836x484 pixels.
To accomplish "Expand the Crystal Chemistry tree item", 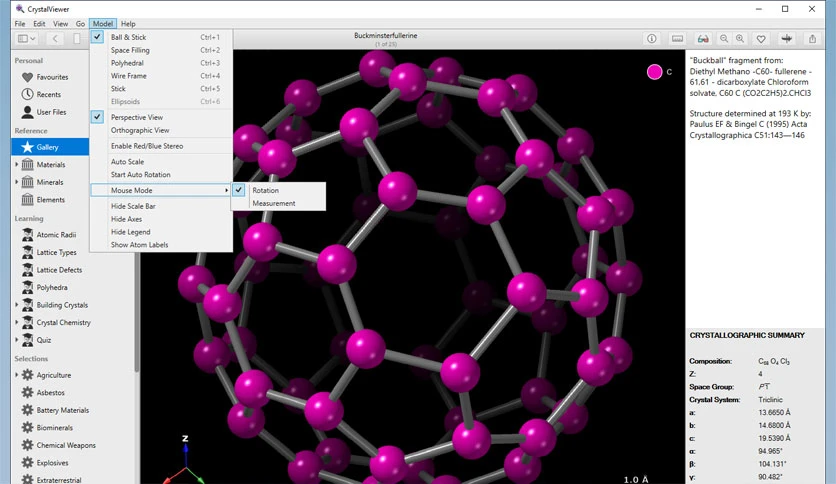I will (x=17, y=322).
